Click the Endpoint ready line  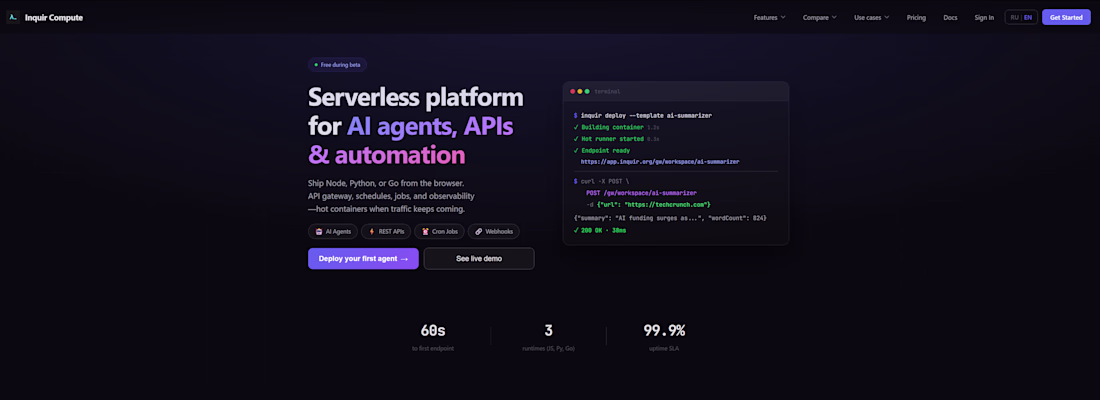tap(601, 150)
